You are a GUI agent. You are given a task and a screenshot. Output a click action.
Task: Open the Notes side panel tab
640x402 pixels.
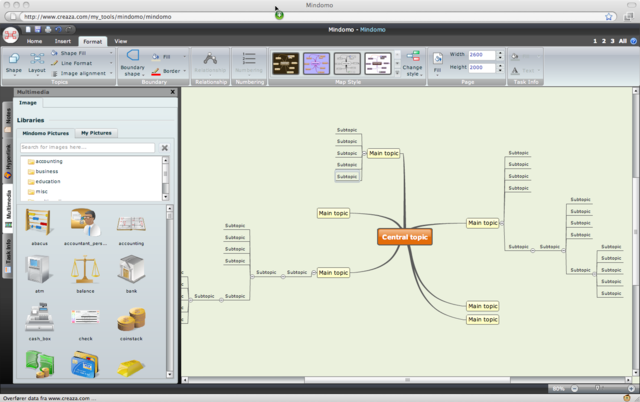tap(8, 120)
